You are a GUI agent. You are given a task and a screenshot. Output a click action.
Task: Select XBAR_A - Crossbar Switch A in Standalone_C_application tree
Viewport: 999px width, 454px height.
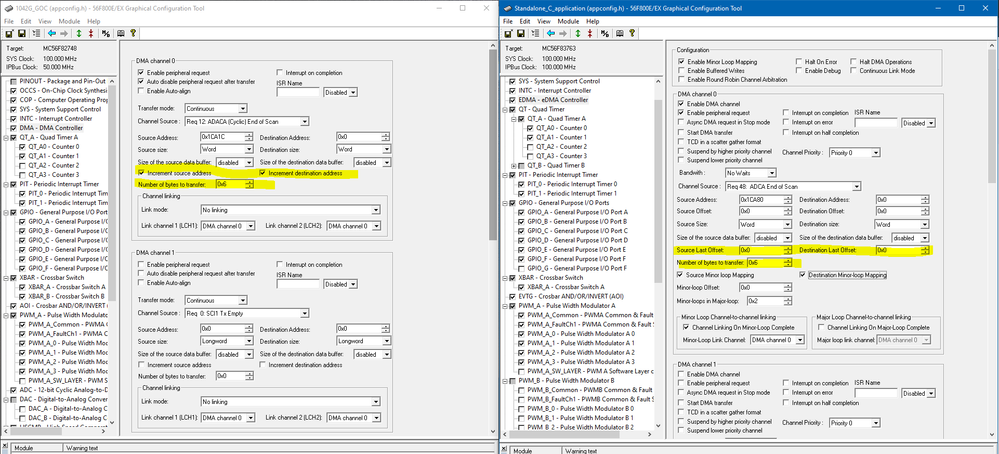[x=568, y=287]
